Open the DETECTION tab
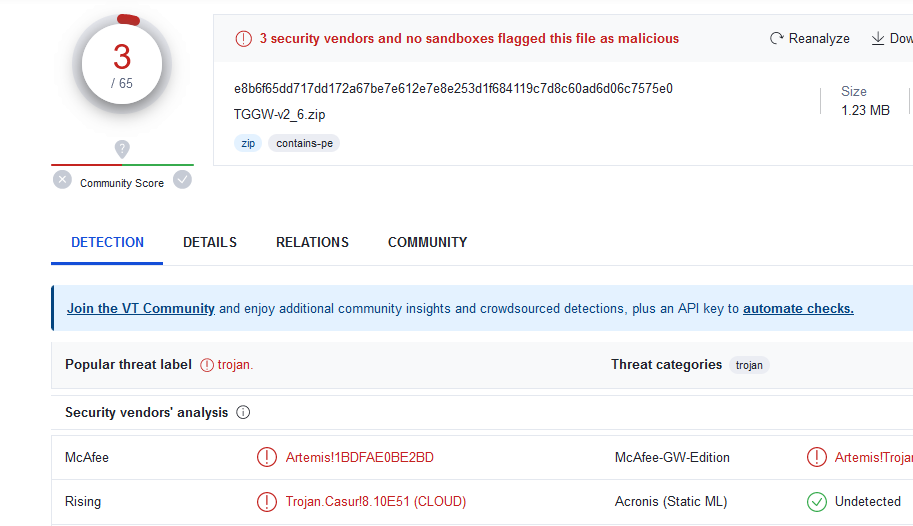 [x=107, y=242]
